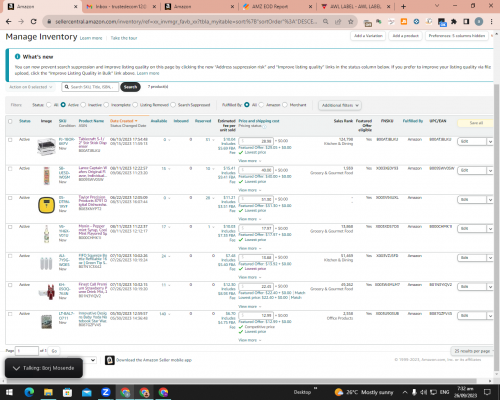500x400 pixels.
Task: Click the Tablecraft product thumbnail
Action: pos(46,147)
